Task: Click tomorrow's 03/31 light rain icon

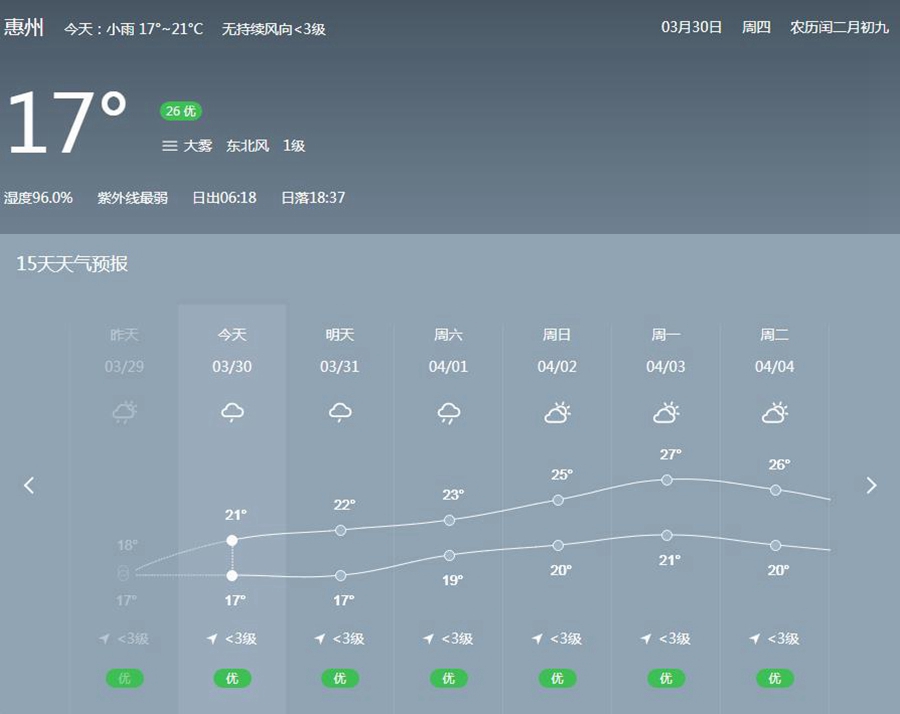Action: 340,412
